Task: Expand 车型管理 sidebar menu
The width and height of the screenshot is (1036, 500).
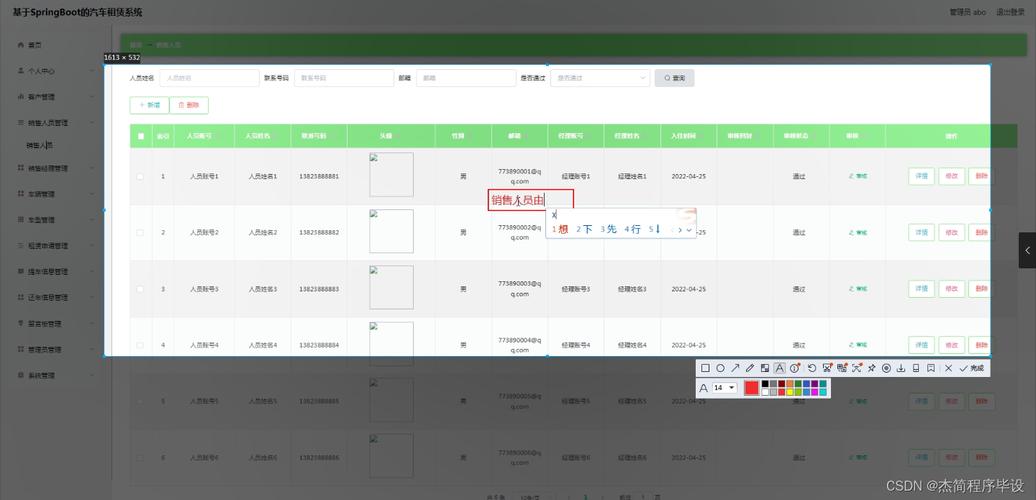Action: click(x=56, y=219)
